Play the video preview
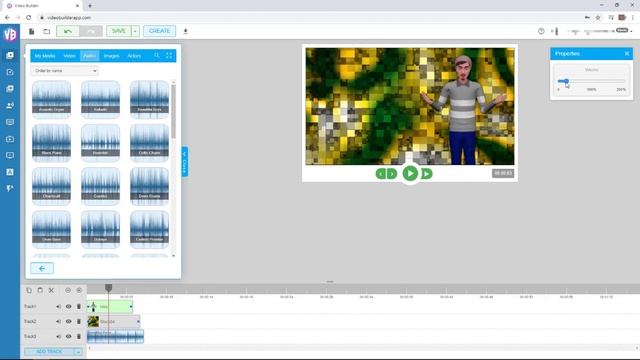The width and height of the screenshot is (640, 360). point(410,173)
